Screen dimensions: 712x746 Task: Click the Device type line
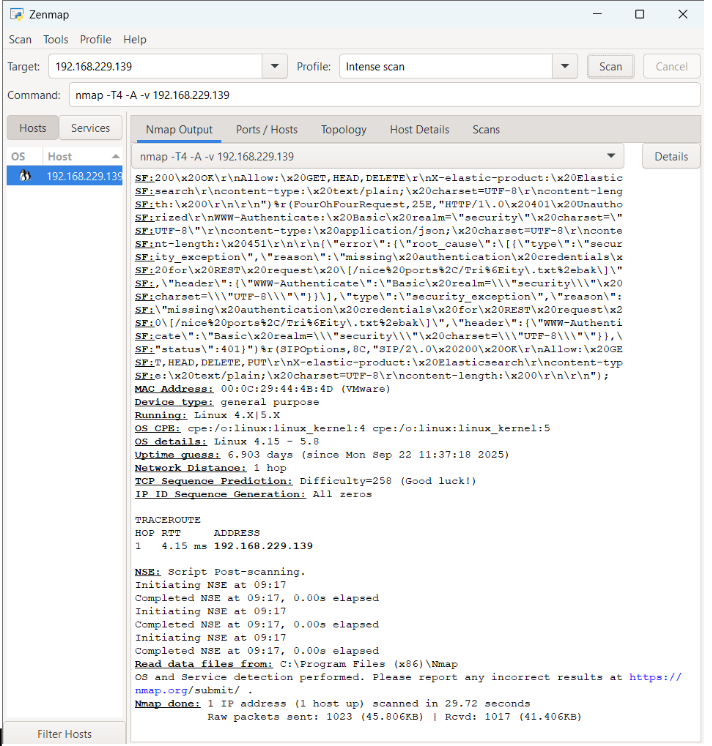click(226, 402)
